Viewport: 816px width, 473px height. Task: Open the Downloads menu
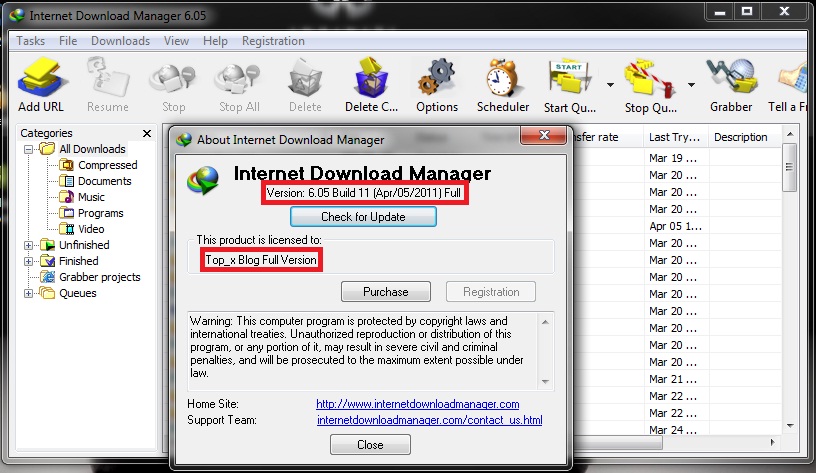(120, 41)
